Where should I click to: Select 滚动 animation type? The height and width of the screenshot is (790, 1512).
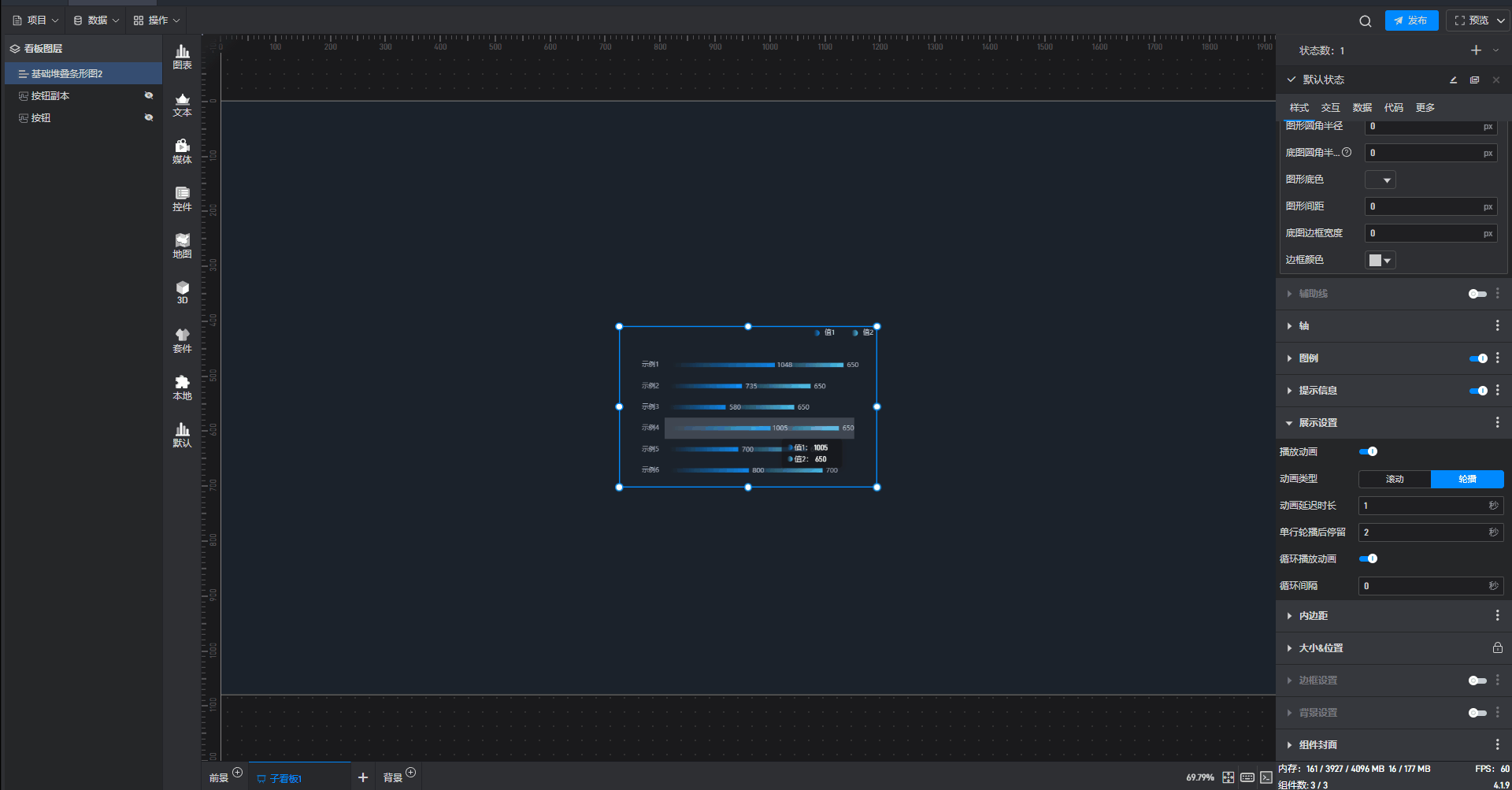(1395, 479)
